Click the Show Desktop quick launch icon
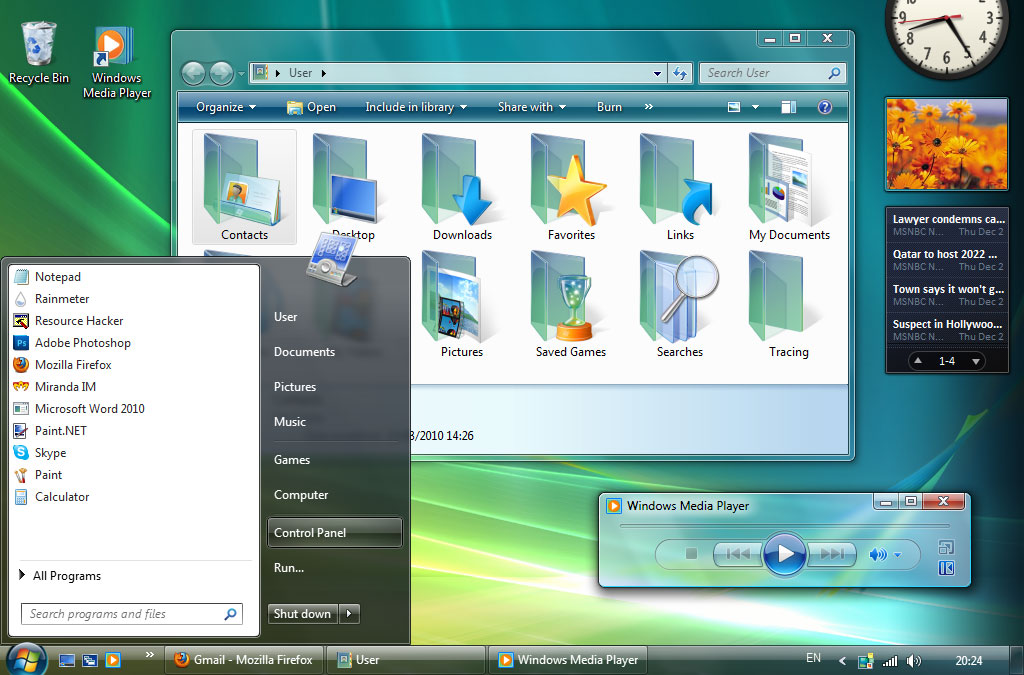Viewport: 1024px width, 675px height. tap(67, 660)
